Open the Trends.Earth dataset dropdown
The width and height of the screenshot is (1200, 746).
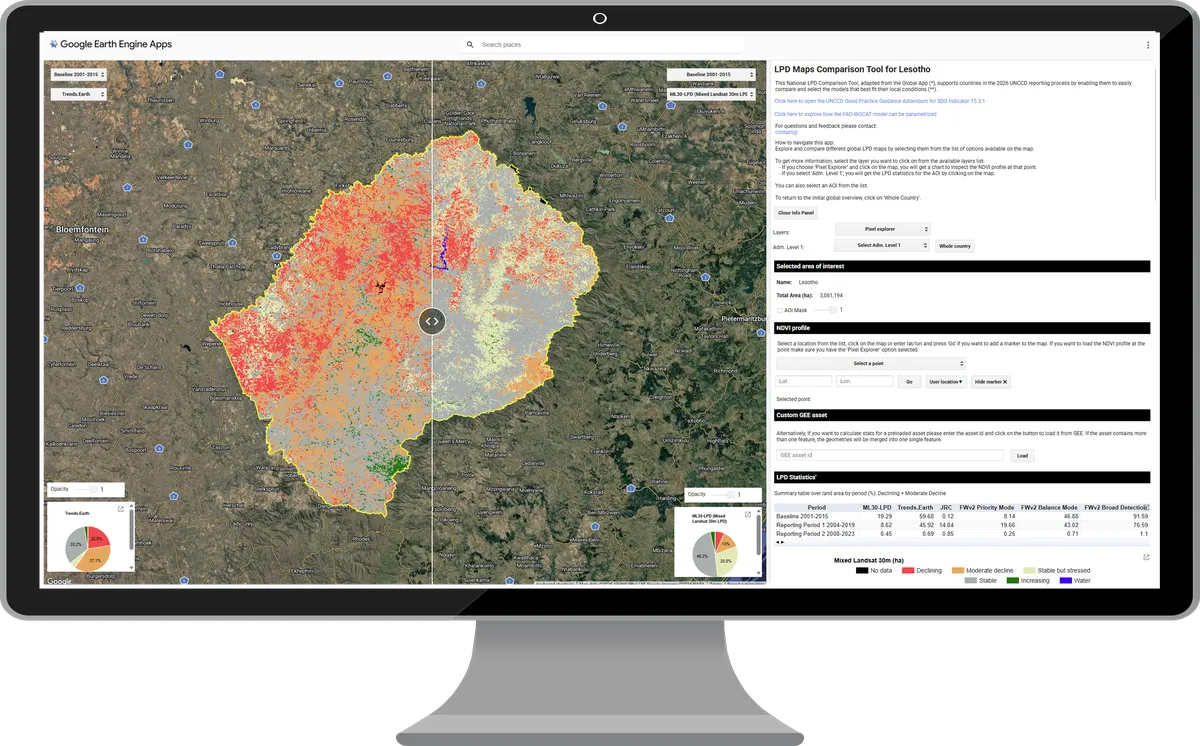pos(79,94)
